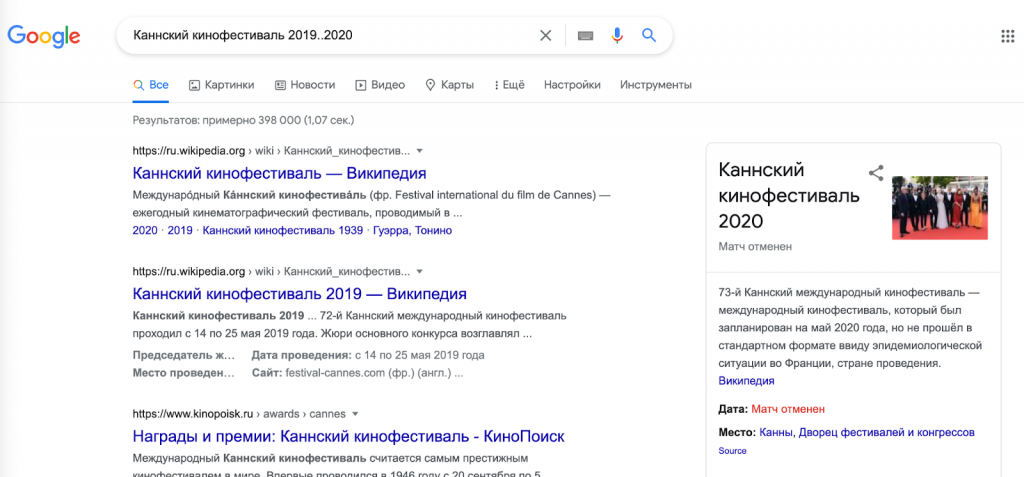Switch to the Новости tab
This screenshot has width=1024, height=477.
(x=305, y=85)
